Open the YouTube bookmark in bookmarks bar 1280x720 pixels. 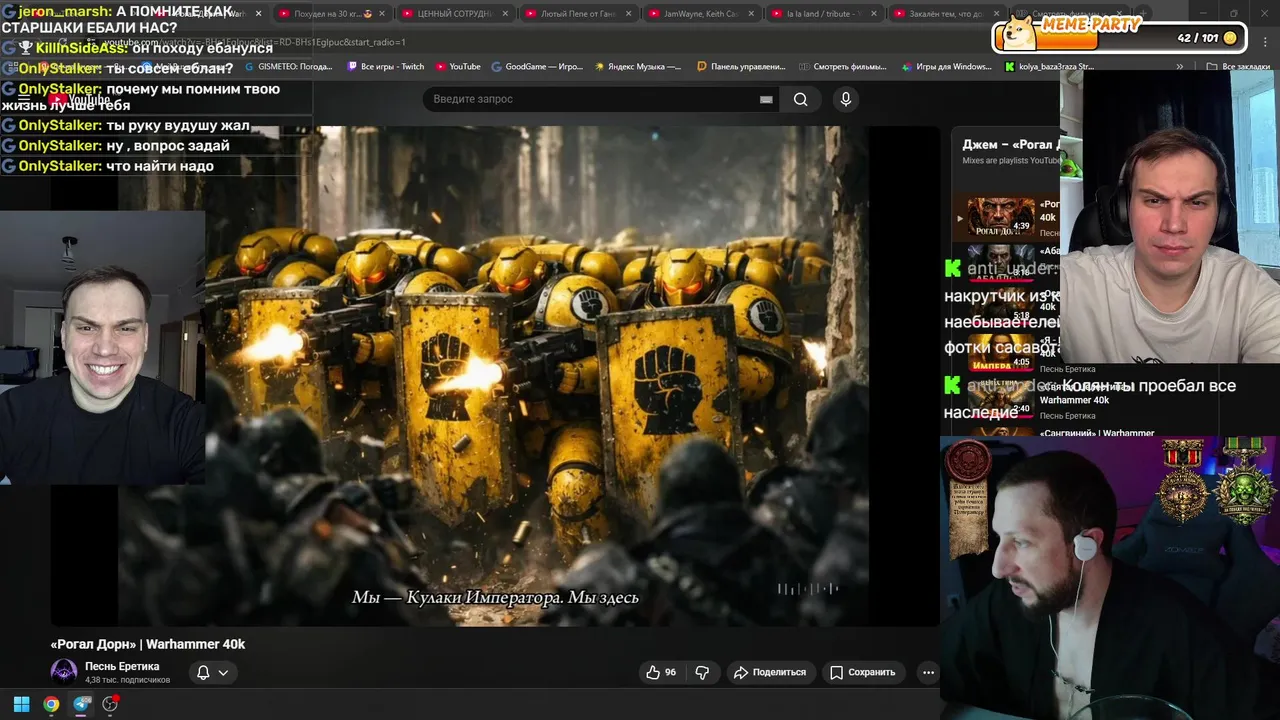pos(458,66)
